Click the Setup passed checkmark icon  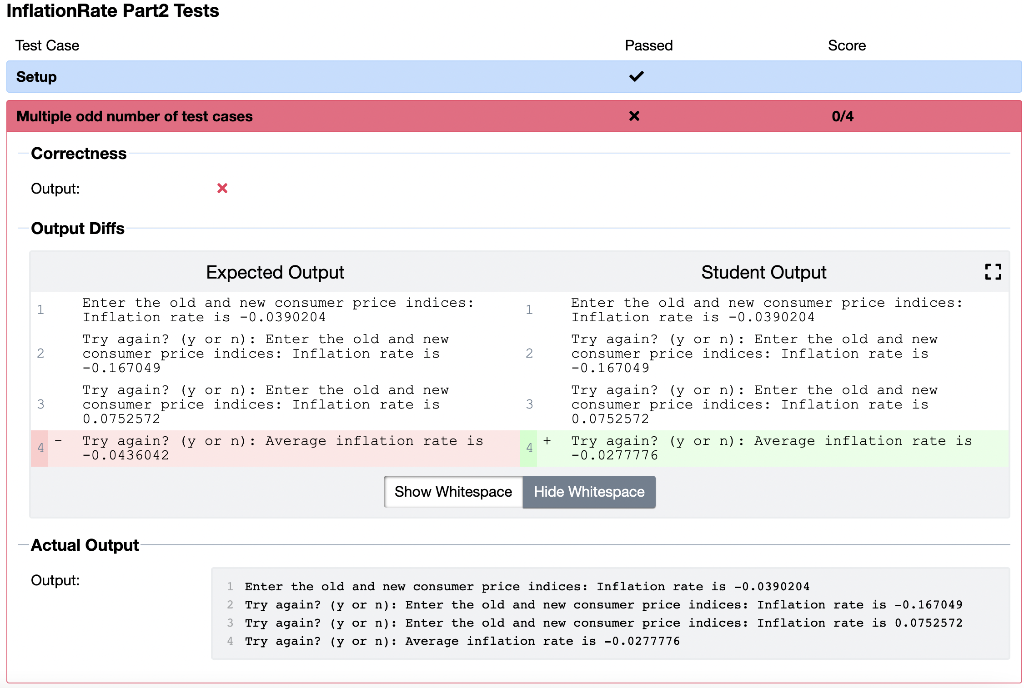636,76
